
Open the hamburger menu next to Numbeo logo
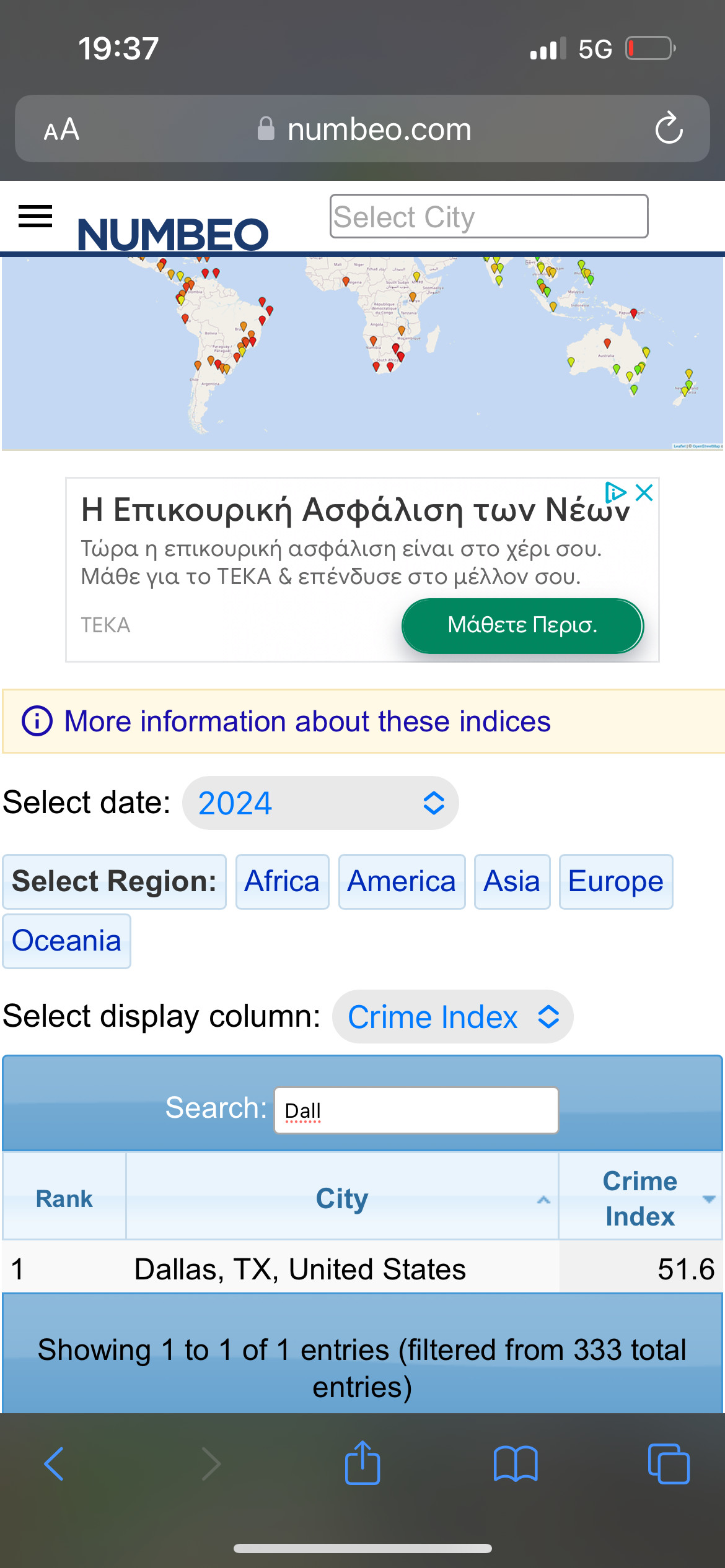tap(35, 216)
